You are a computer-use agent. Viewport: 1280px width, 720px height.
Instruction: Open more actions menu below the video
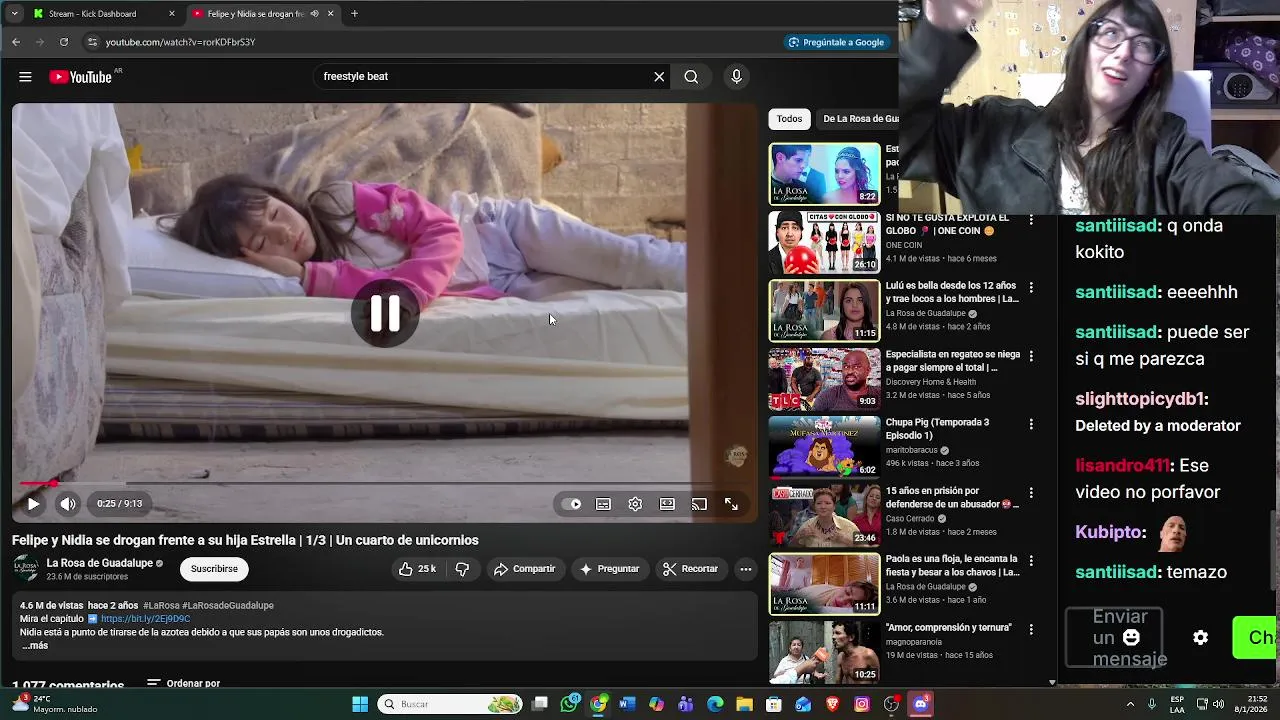point(745,569)
